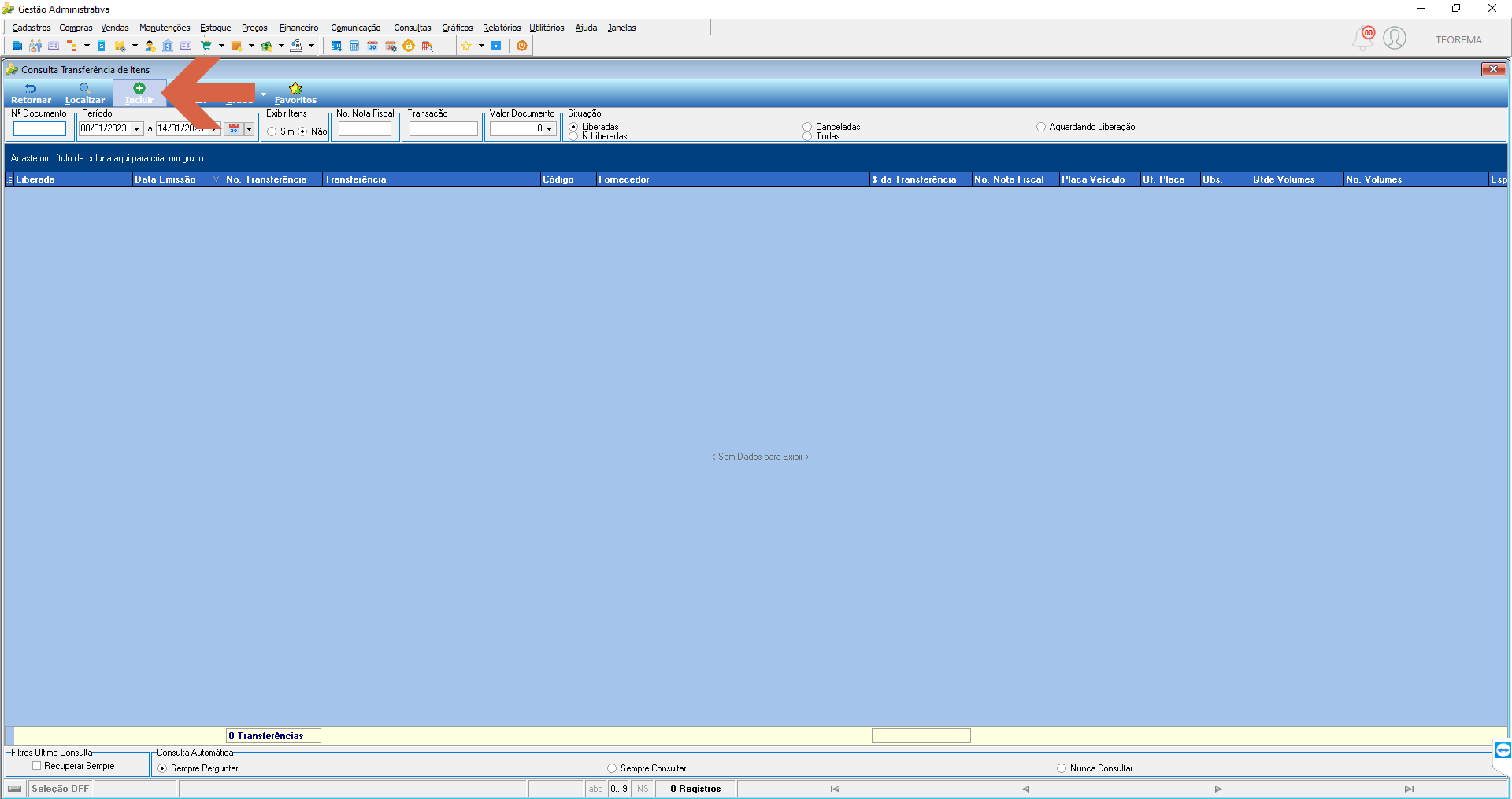Click the Favoritos button
The height and width of the screenshot is (799, 1512).
click(295, 94)
